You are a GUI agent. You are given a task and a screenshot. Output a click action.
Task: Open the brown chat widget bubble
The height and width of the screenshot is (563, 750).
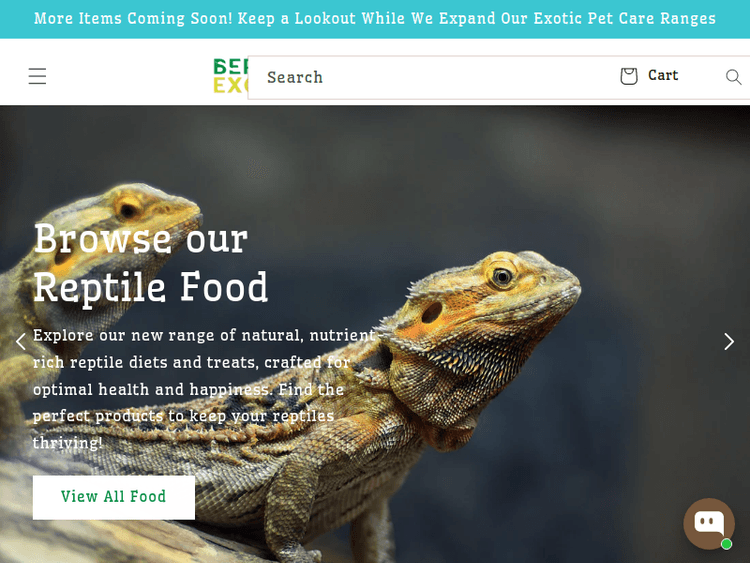tap(709, 524)
